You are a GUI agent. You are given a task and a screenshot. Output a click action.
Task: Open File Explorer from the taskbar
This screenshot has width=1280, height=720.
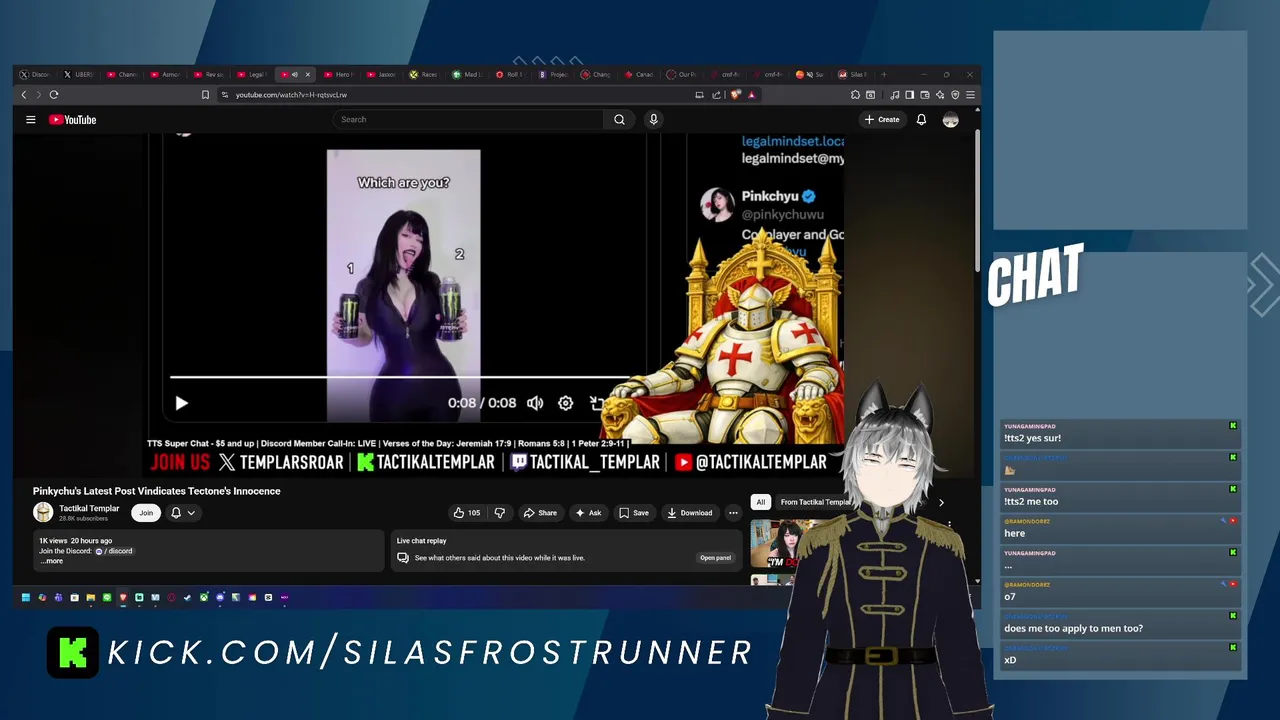90,598
